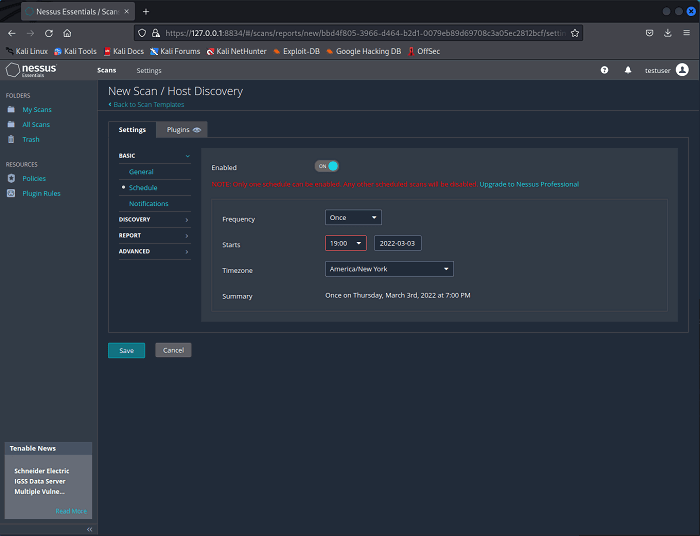Open the Google Hacking DB bookmark
700x536 pixels.
pyautogui.click(x=363, y=51)
